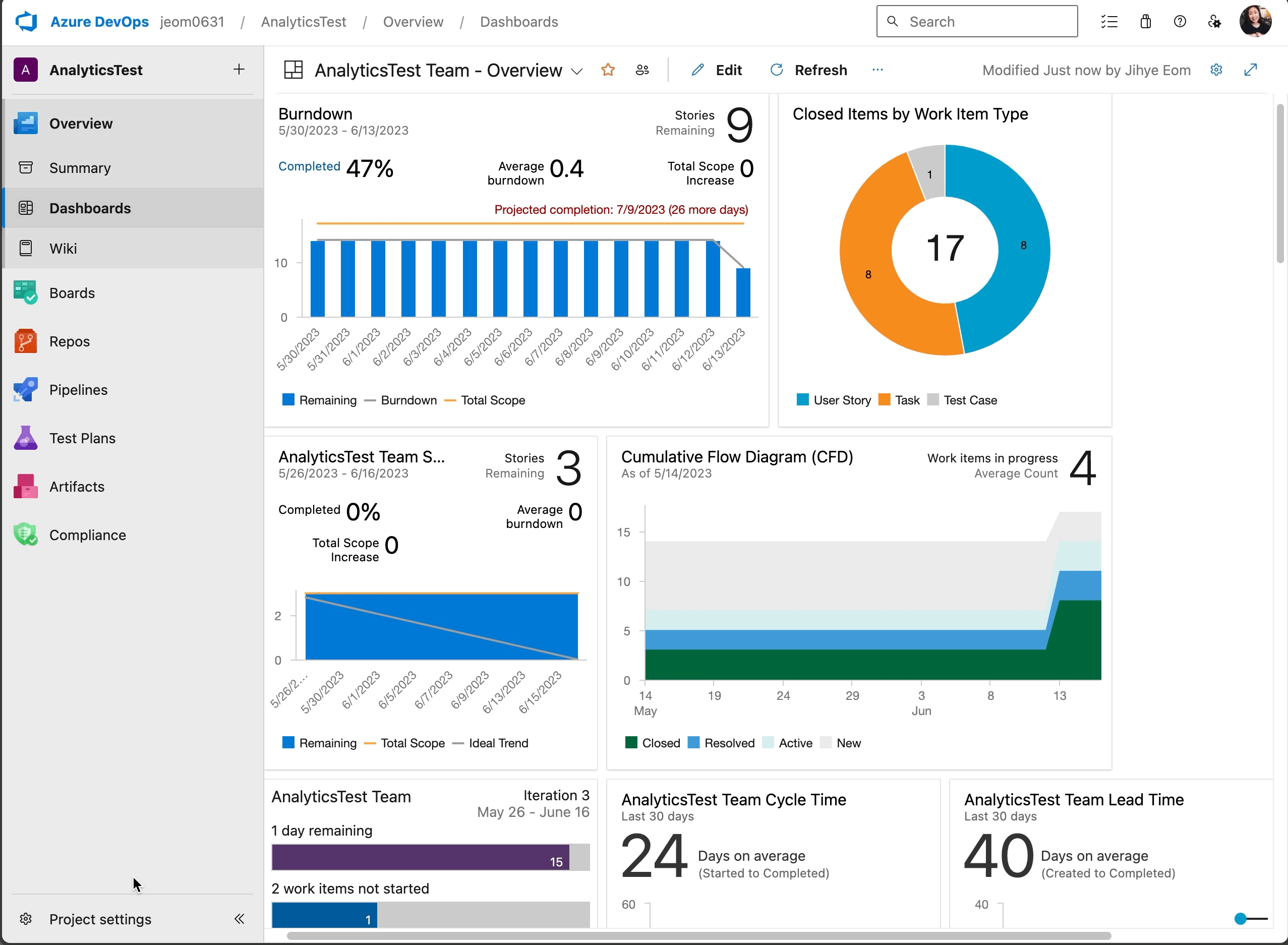This screenshot has width=1288, height=945.
Task: Click the Pipelines icon in sidebar
Action: click(x=25, y=389)
